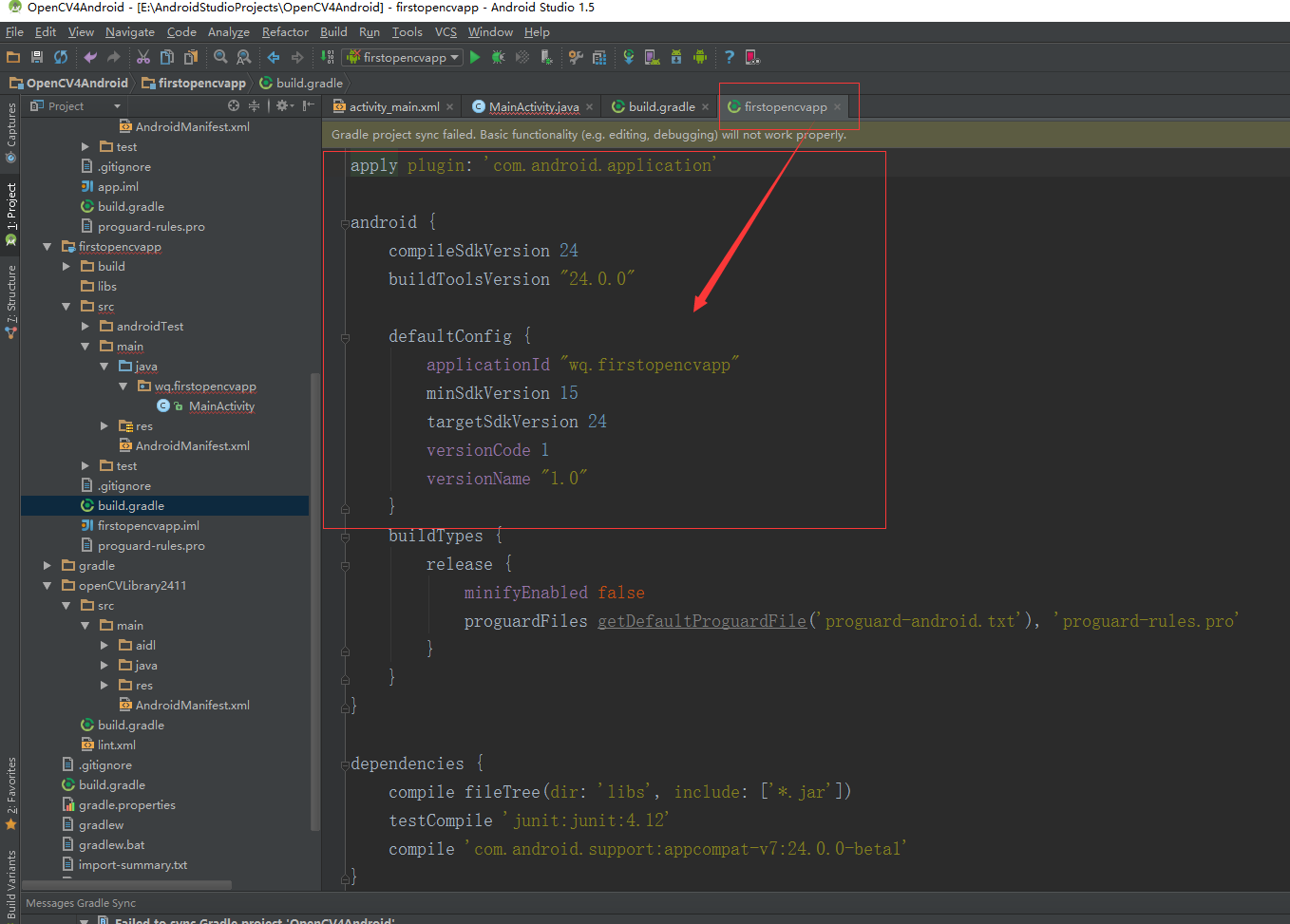Click the Help question mark icon

(x=730, y=57)
